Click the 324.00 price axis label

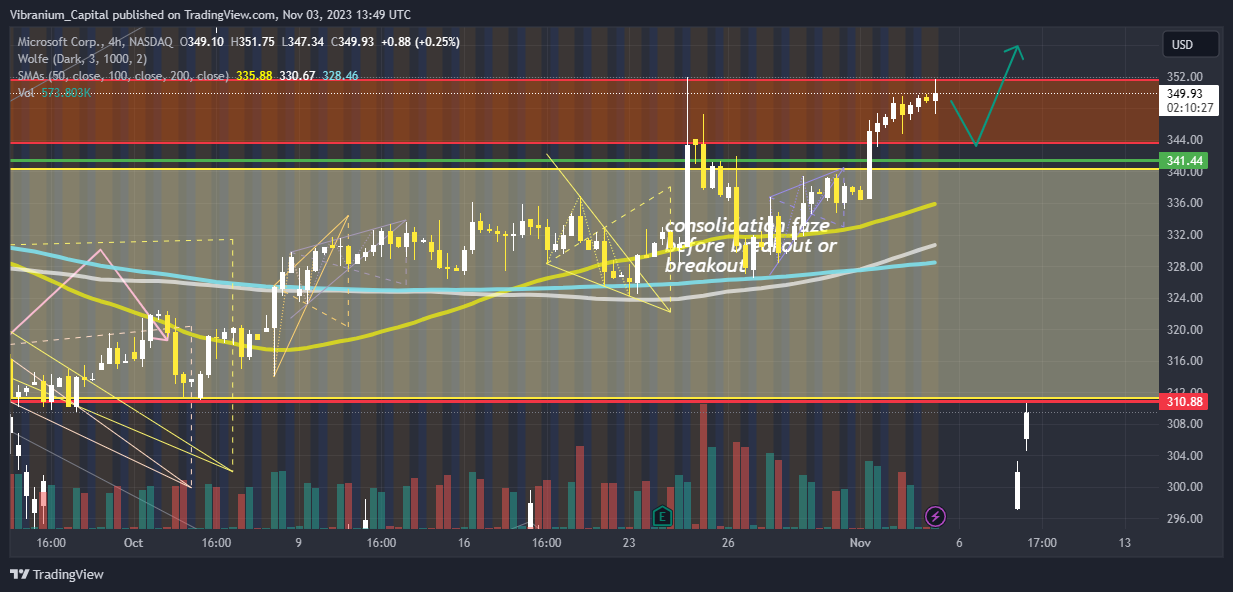(1184, 298)
